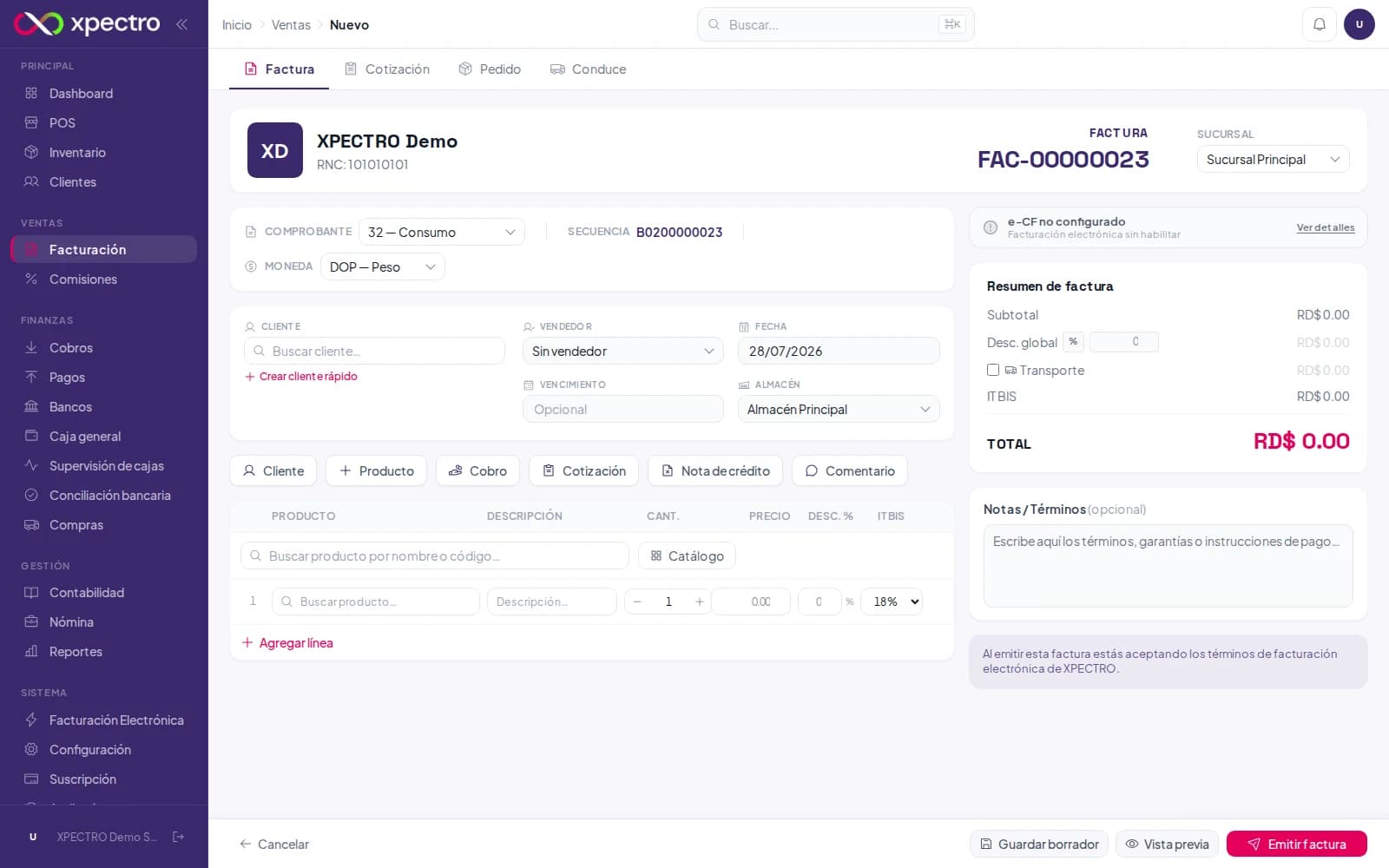
Task: Switch to the Factura tab
Action: [279, 69]
